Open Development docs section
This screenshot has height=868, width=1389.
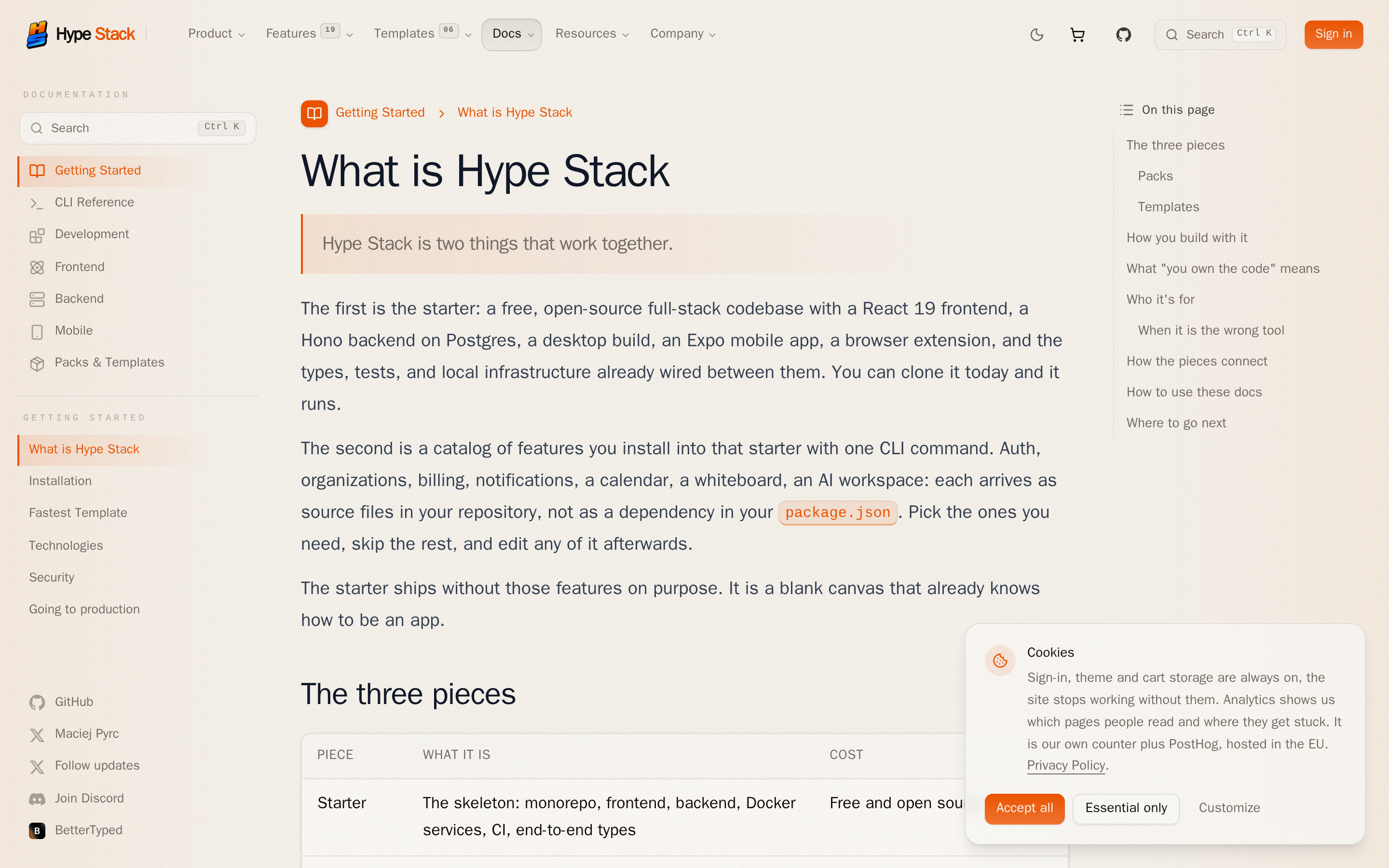coord(138,235)
